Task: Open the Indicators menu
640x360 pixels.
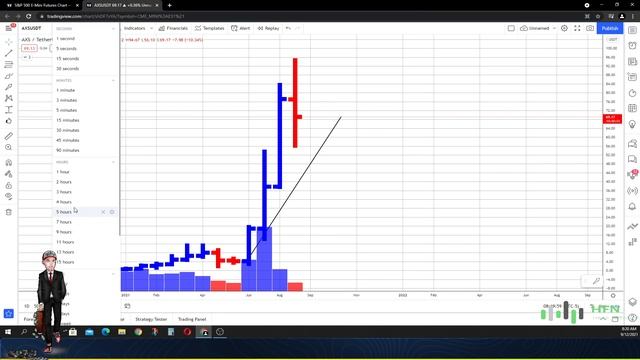Action: 134,28
